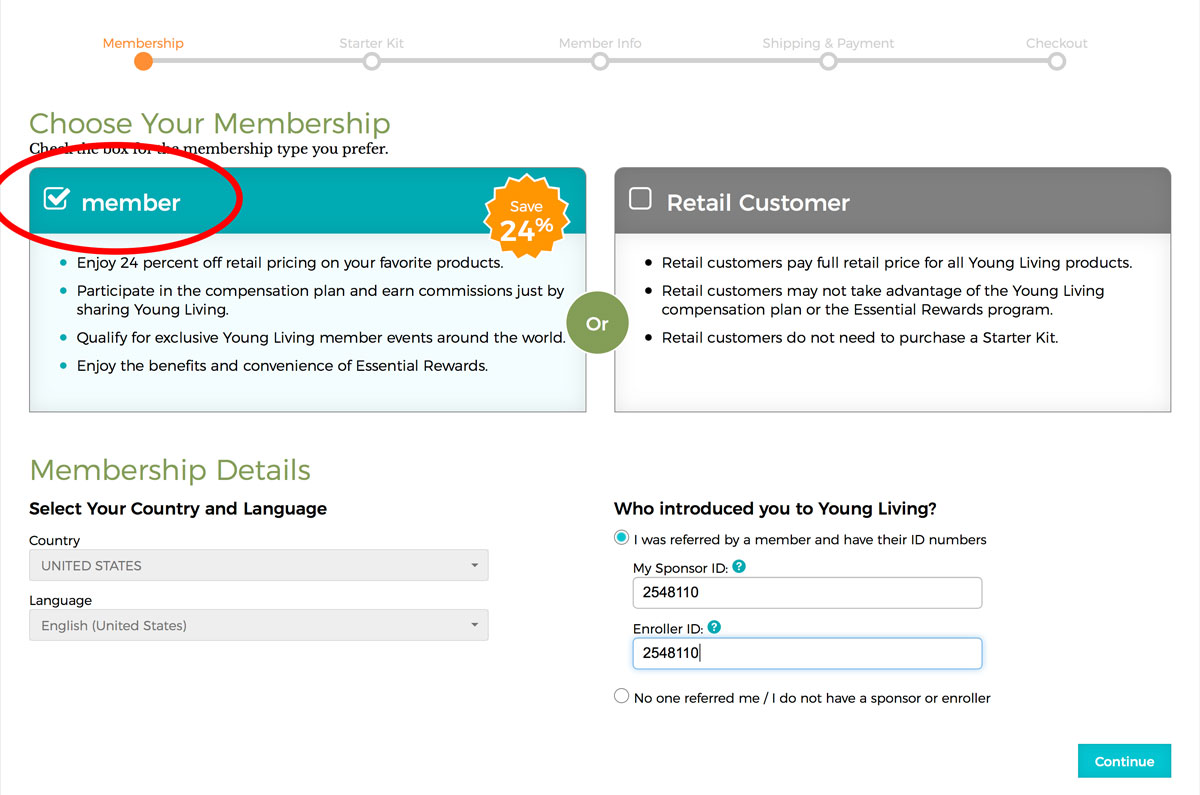Select the No one referred me radio option
The image size is (1200, 795).
622,697
